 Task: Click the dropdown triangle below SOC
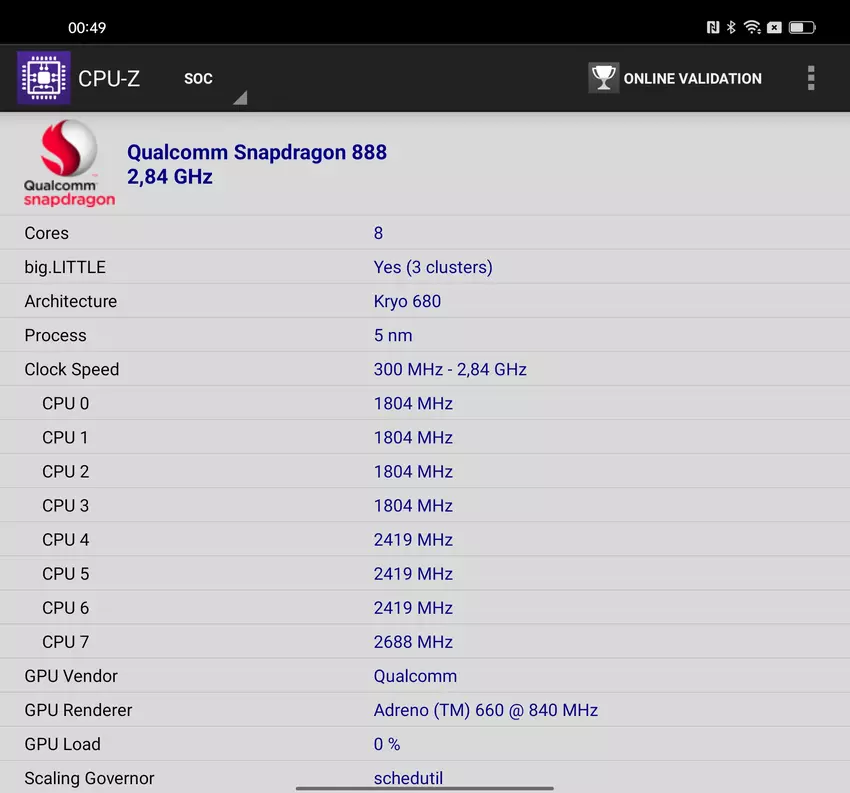point(240,98)
